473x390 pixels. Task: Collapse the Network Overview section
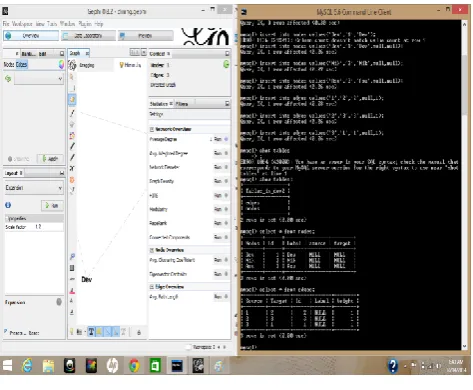click(x=152, y=129)
